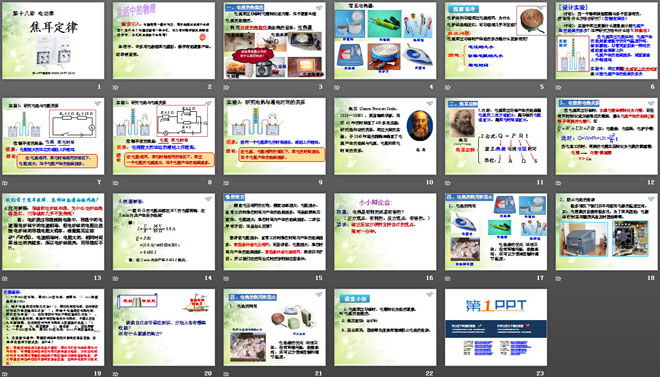This screenshot has height=377, width=660.
Task: Click the animation star icon under slide 15
Action: click(226, 278)
